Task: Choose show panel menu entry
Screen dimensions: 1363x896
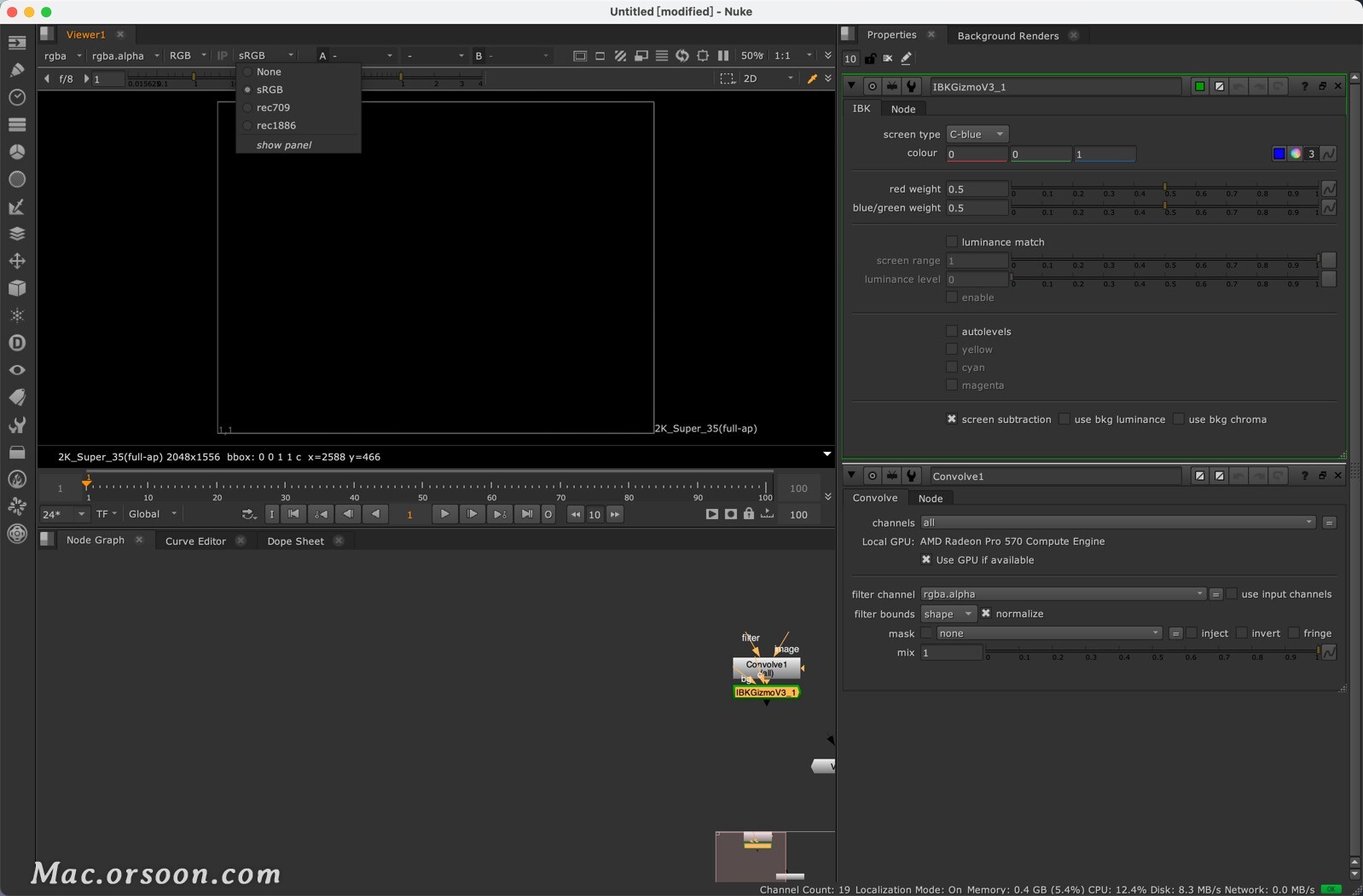Action: (284, 145)
